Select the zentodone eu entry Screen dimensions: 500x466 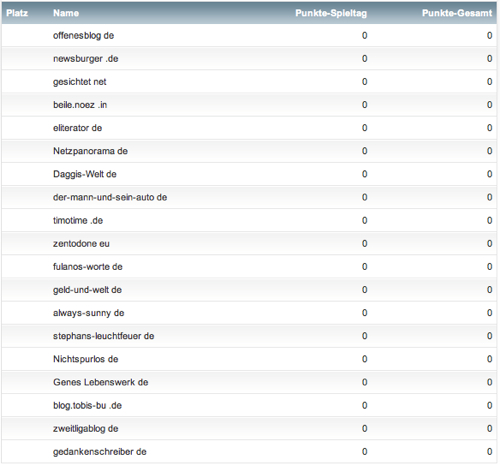pos(81,244)
